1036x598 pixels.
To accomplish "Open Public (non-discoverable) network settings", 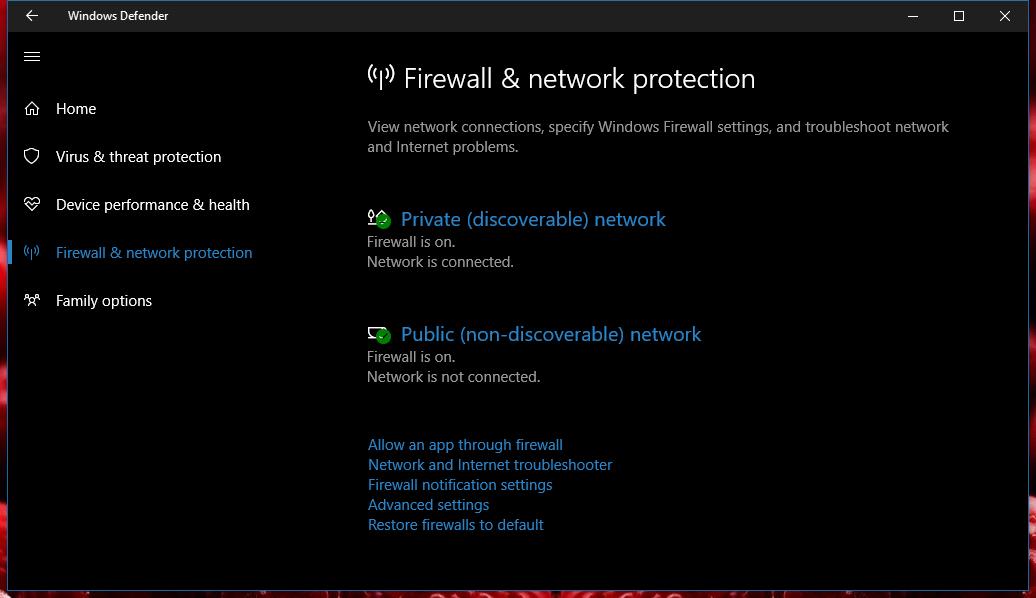I will coord(551,334).
